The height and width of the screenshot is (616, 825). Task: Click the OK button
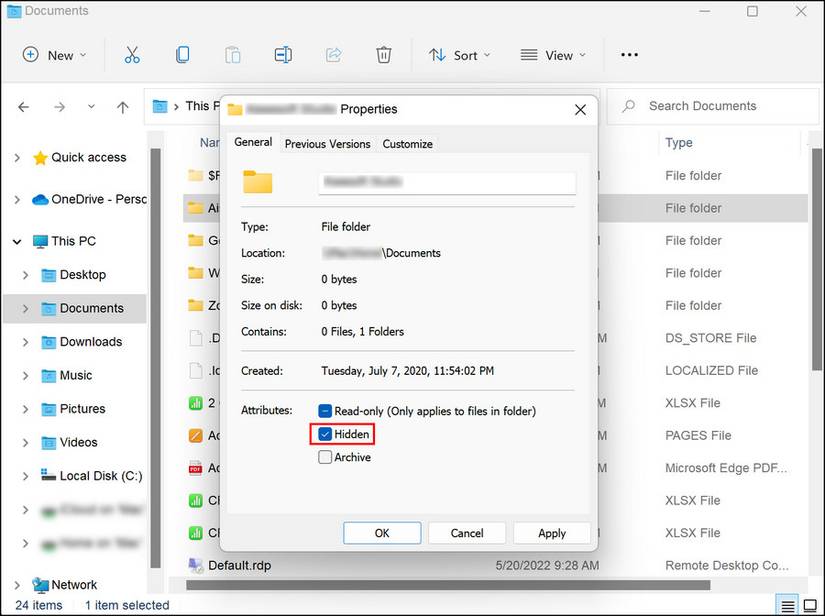(382, 533)
